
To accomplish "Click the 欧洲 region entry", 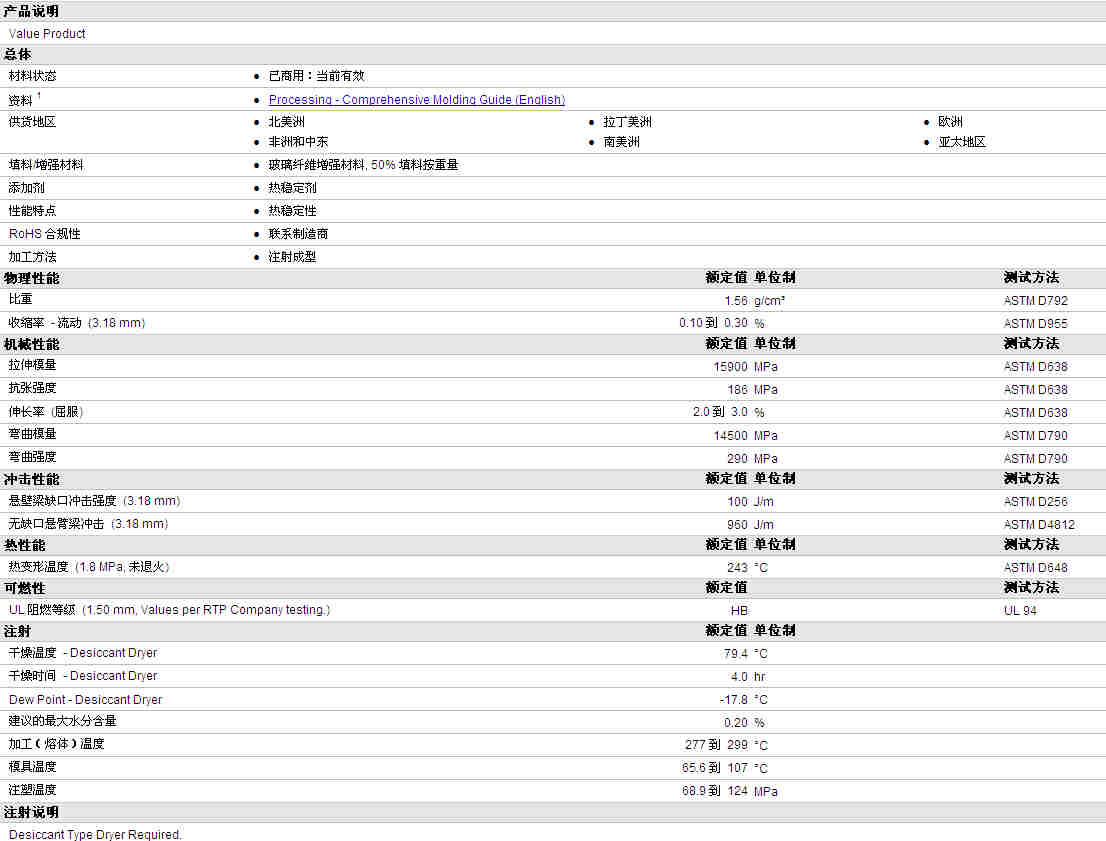I will 950,121.
